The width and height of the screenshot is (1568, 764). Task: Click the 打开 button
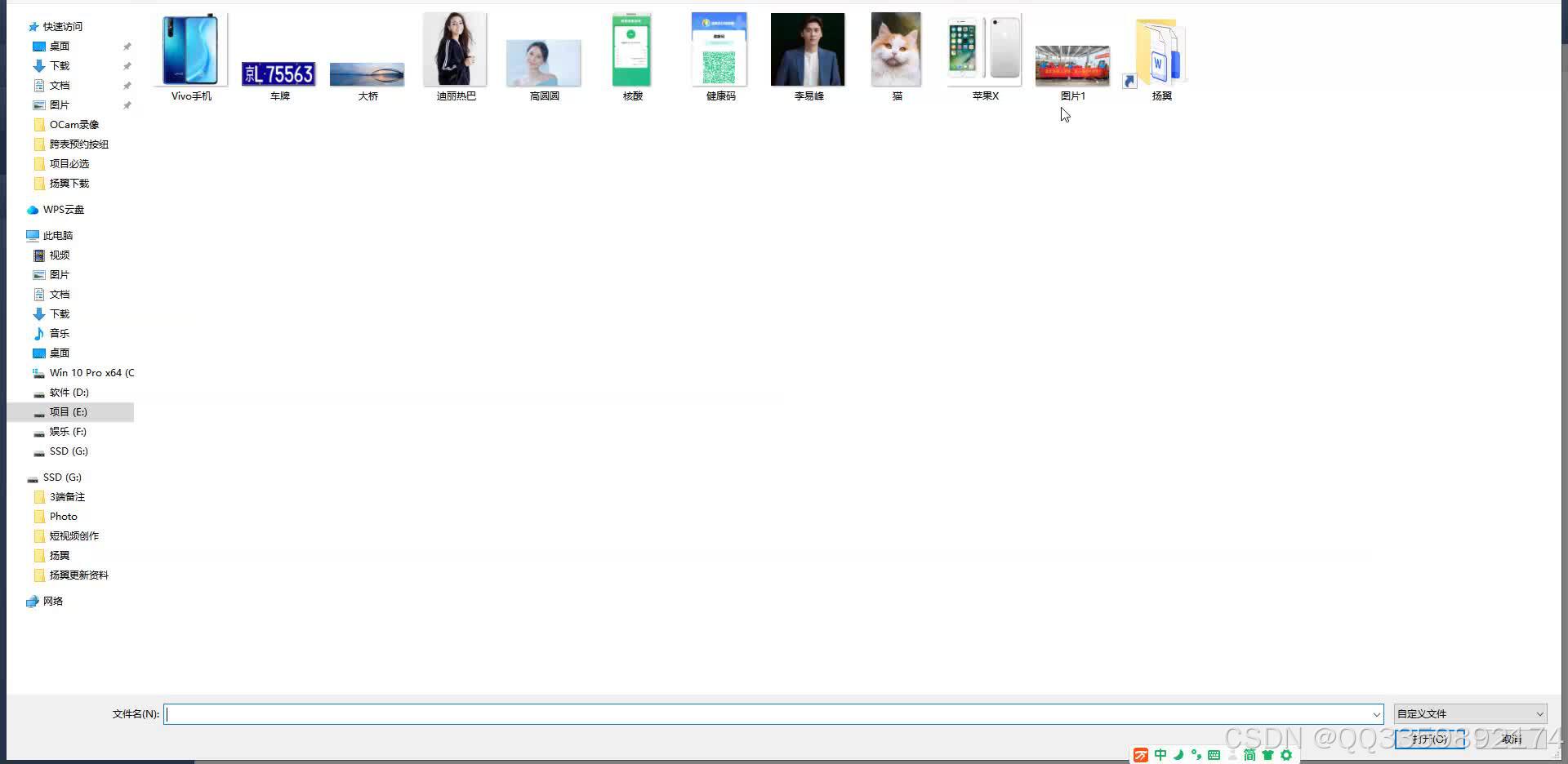point(1429,739)
